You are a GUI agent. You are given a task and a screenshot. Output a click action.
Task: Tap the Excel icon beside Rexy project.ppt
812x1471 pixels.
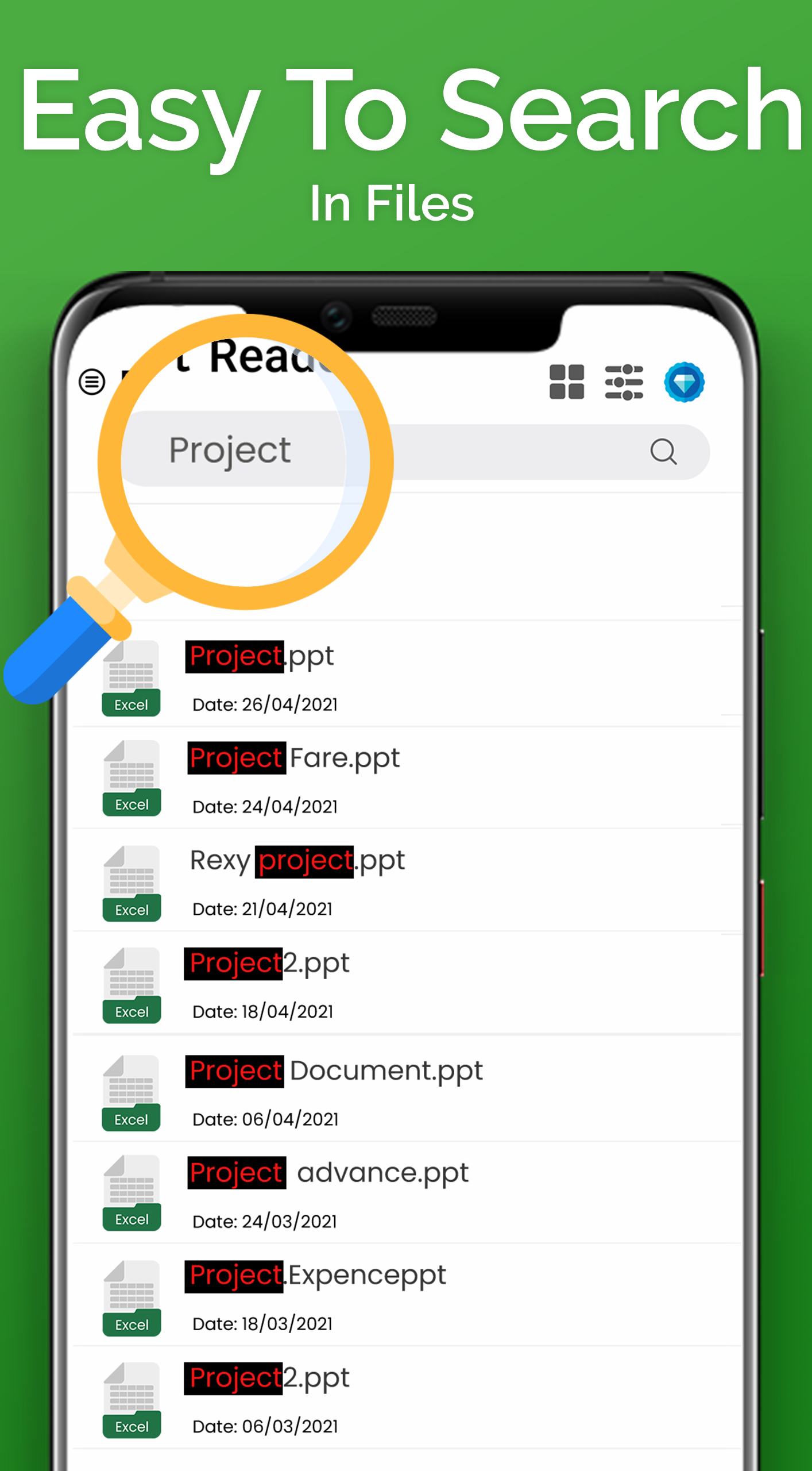[132, 883]
